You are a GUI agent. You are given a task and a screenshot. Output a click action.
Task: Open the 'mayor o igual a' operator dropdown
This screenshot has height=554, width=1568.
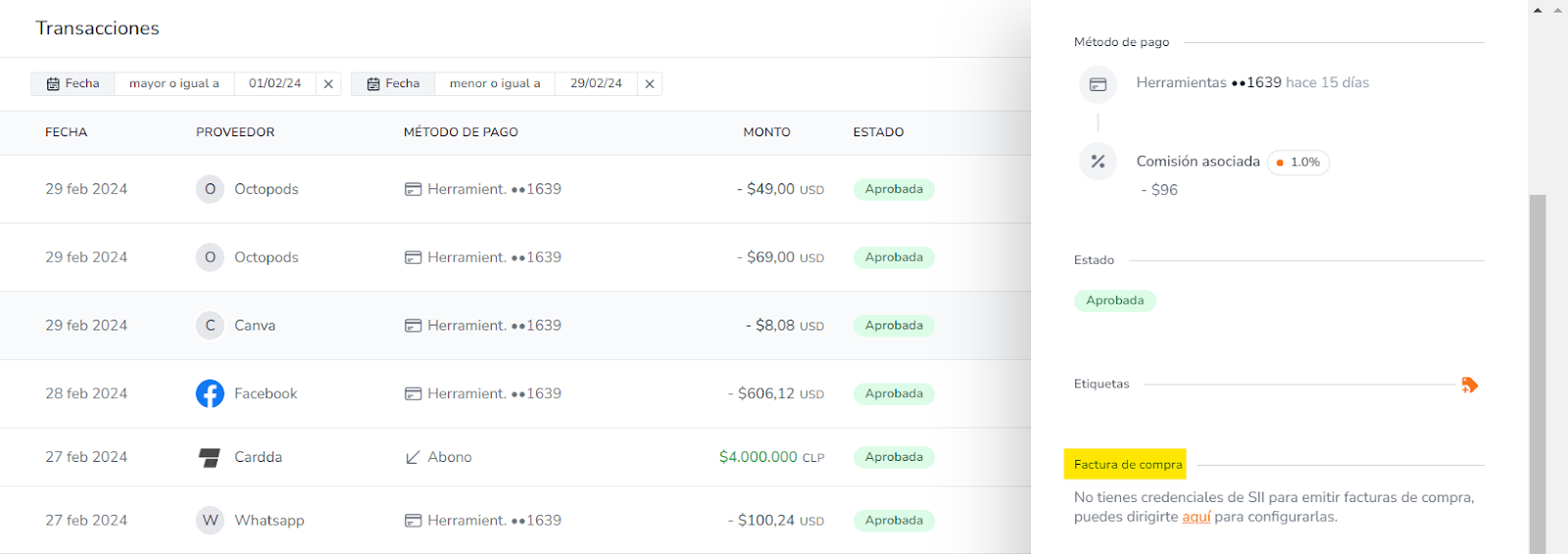pyautogui.click(x=174, y=84)
